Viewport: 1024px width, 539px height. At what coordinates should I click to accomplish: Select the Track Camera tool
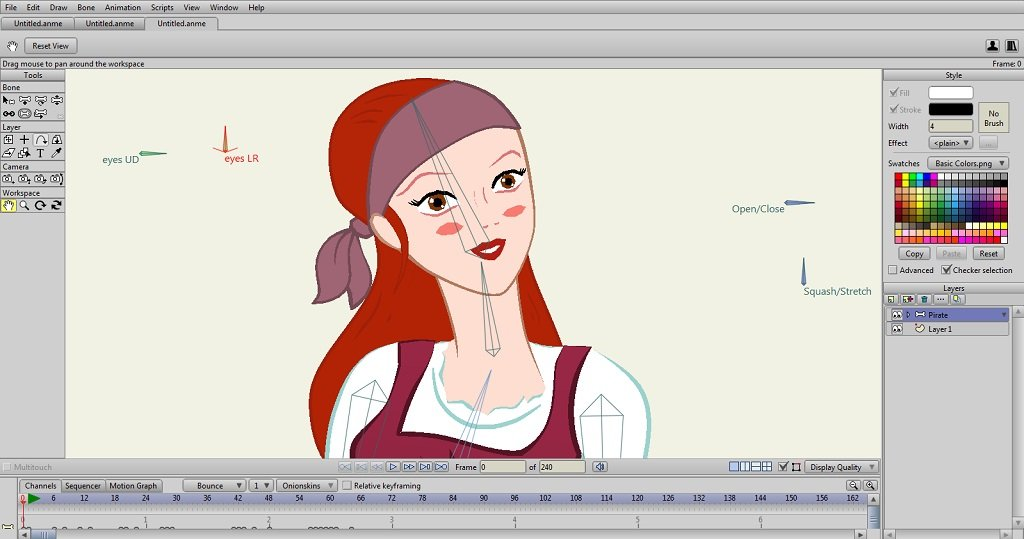(8, 179)
